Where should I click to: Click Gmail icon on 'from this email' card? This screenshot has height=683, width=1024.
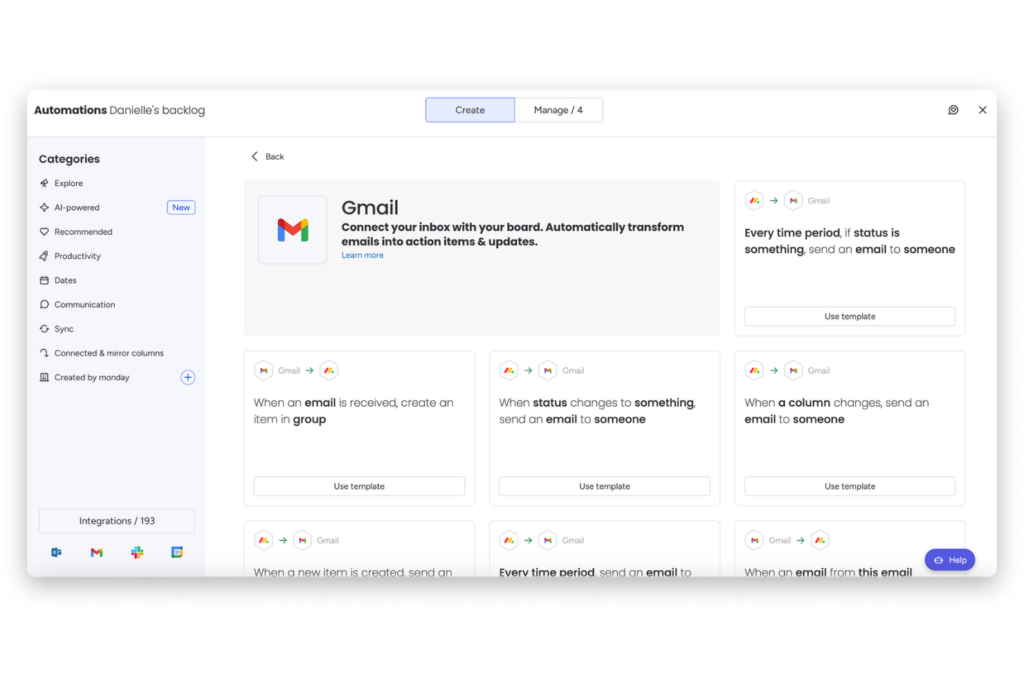click(x=754, y=541)
